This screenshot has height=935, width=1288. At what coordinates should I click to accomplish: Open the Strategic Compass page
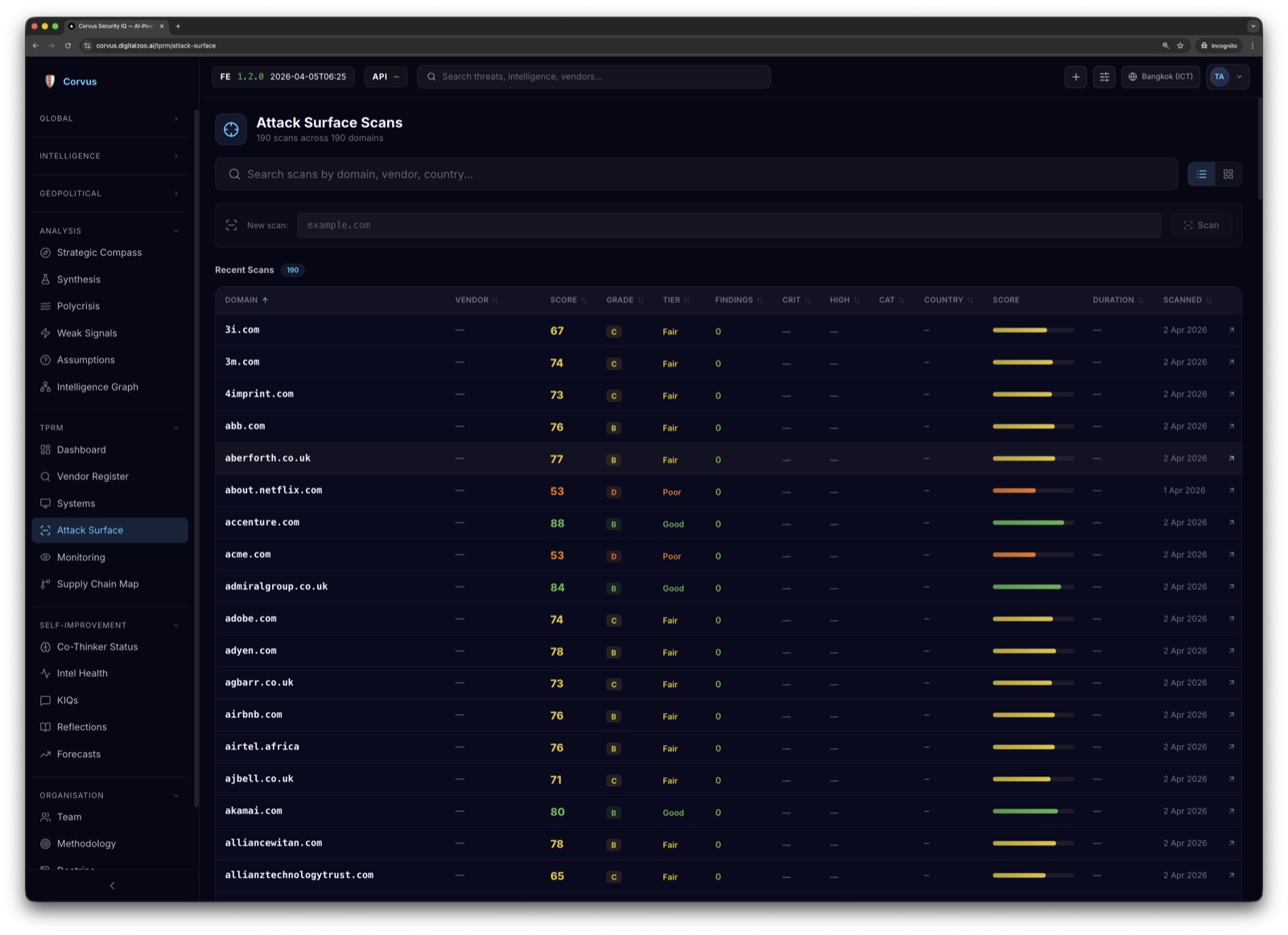99,253
